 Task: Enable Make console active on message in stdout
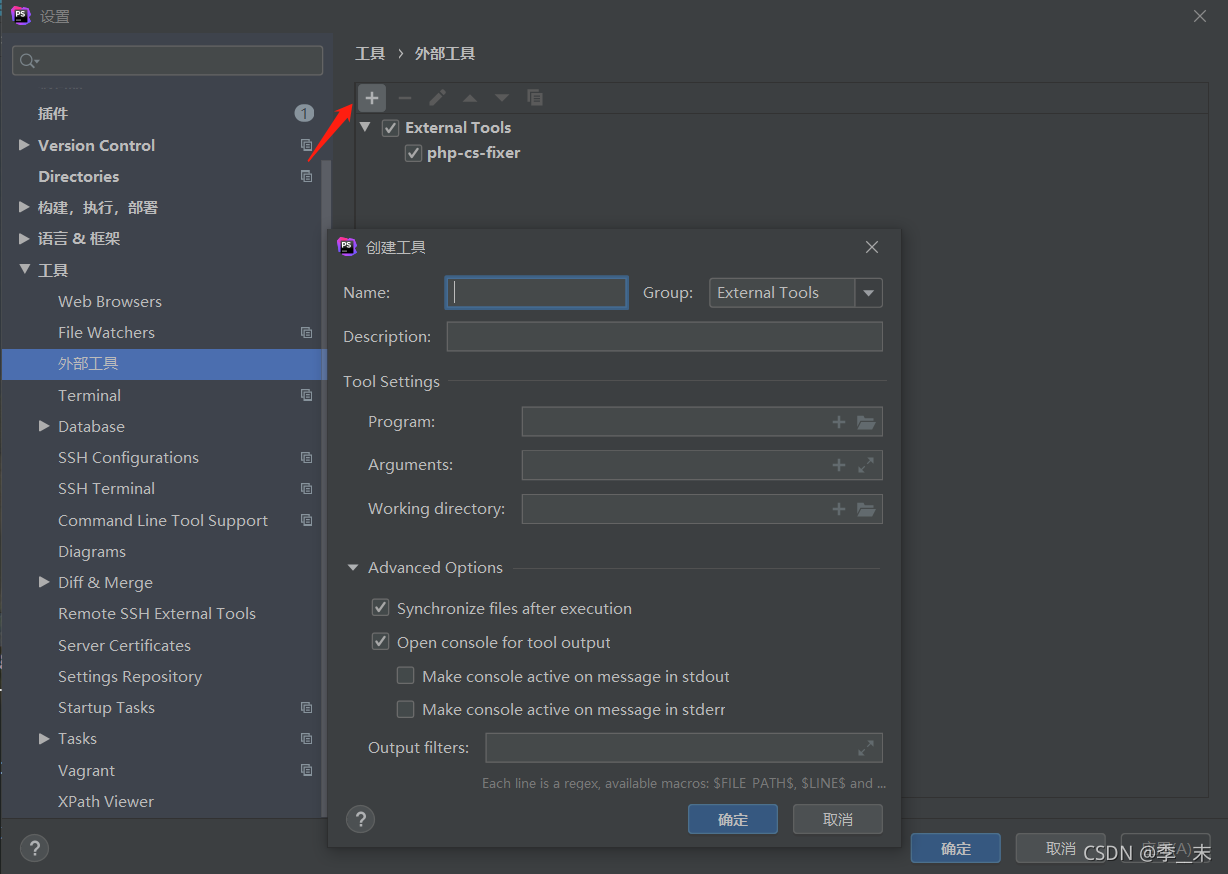[x=406, y=675]
